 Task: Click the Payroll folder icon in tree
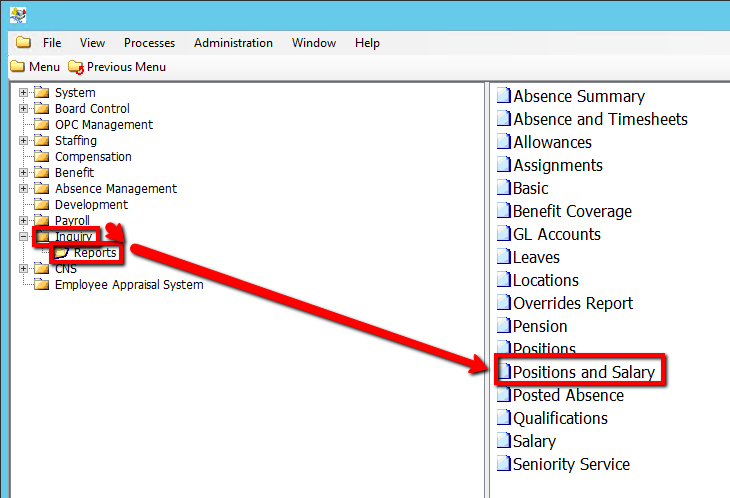tap(42, 221)
